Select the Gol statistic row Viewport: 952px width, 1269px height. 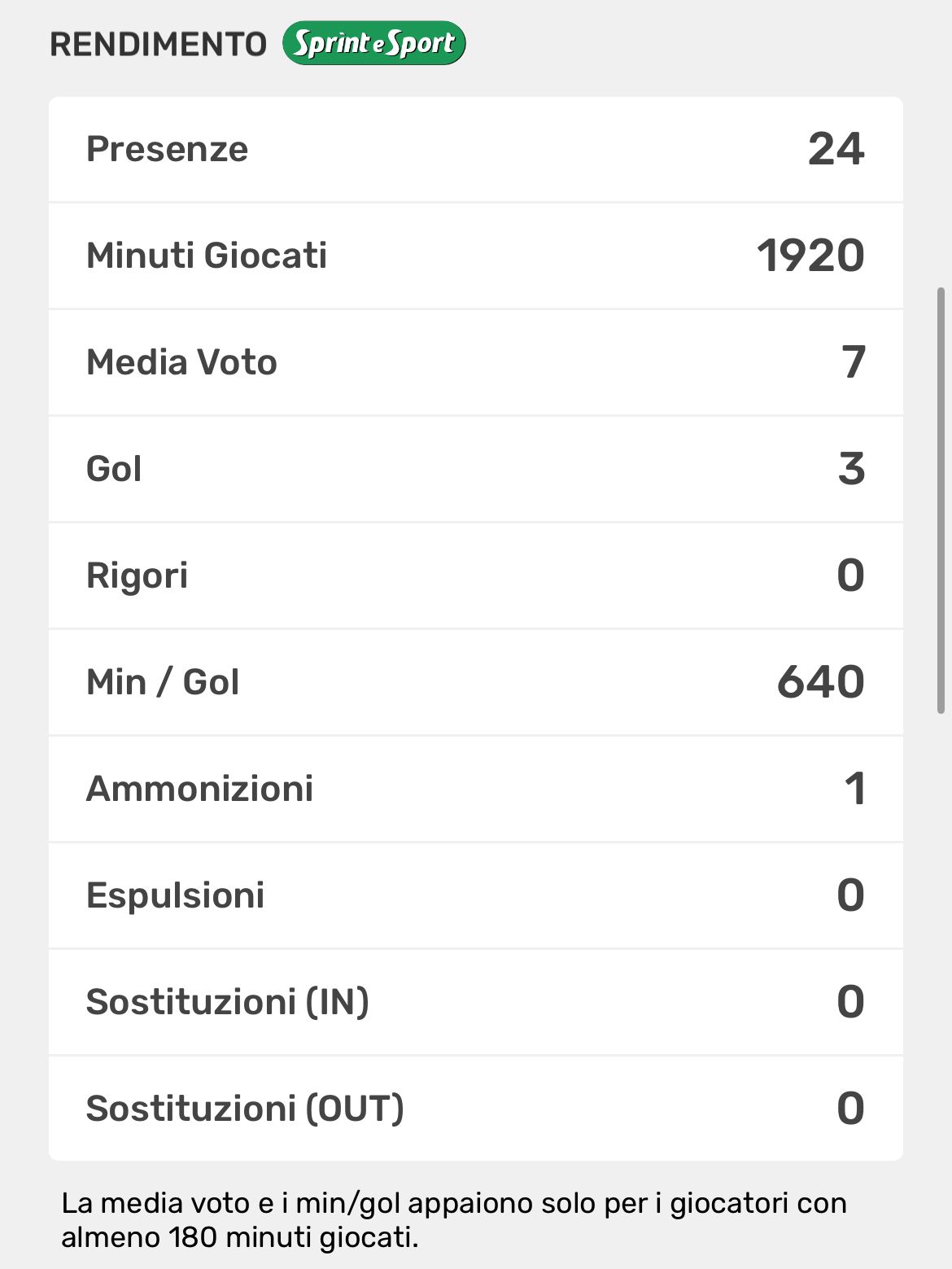tap(475, 470)
